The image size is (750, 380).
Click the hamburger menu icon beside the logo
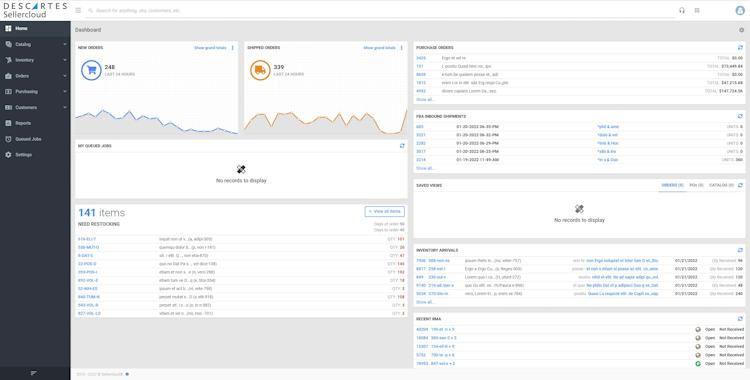click(x=78, y=11)
